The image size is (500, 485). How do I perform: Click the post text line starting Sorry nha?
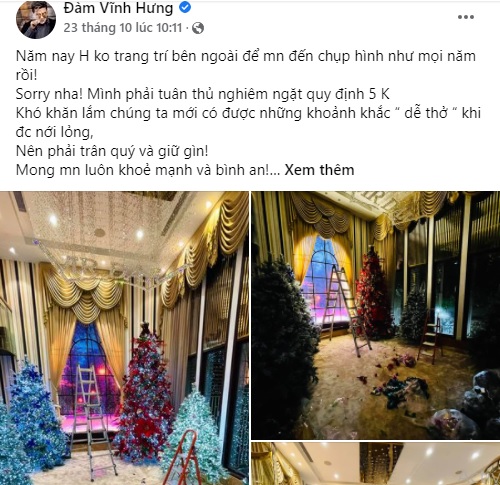[x=203, y=94]
